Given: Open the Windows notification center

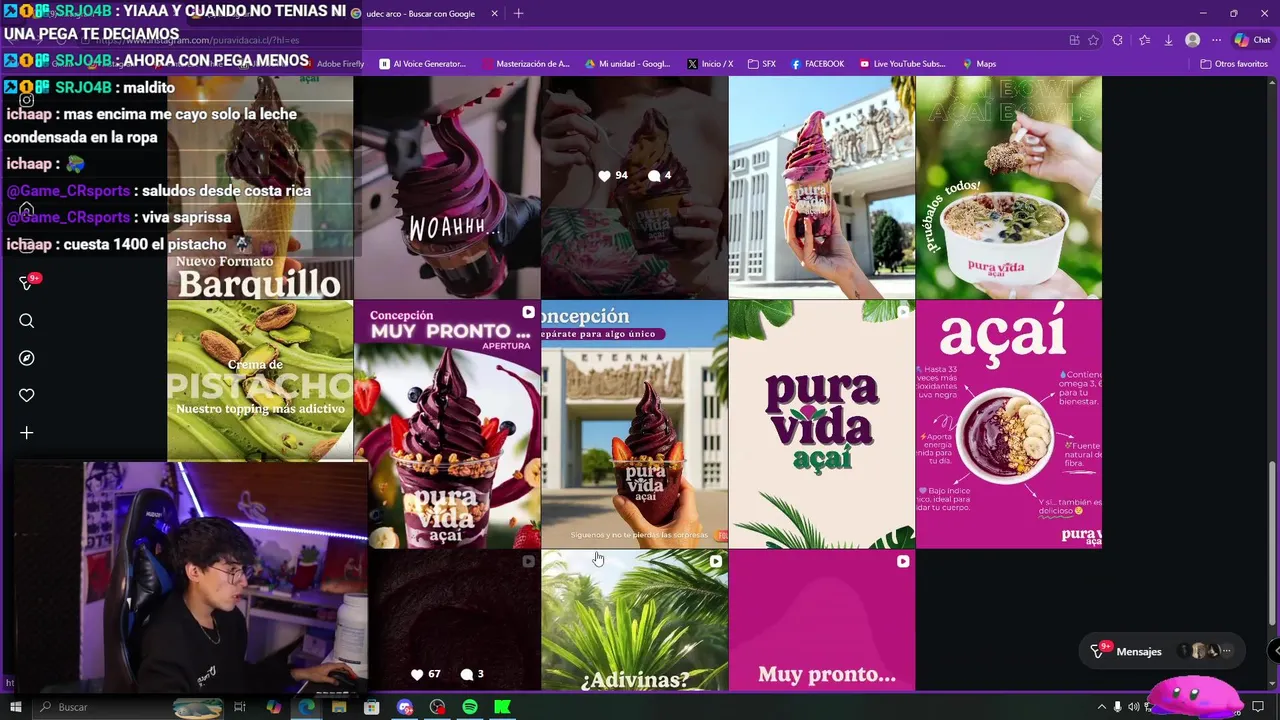Looking at the screenshot, I should [x=1258, y=707].
